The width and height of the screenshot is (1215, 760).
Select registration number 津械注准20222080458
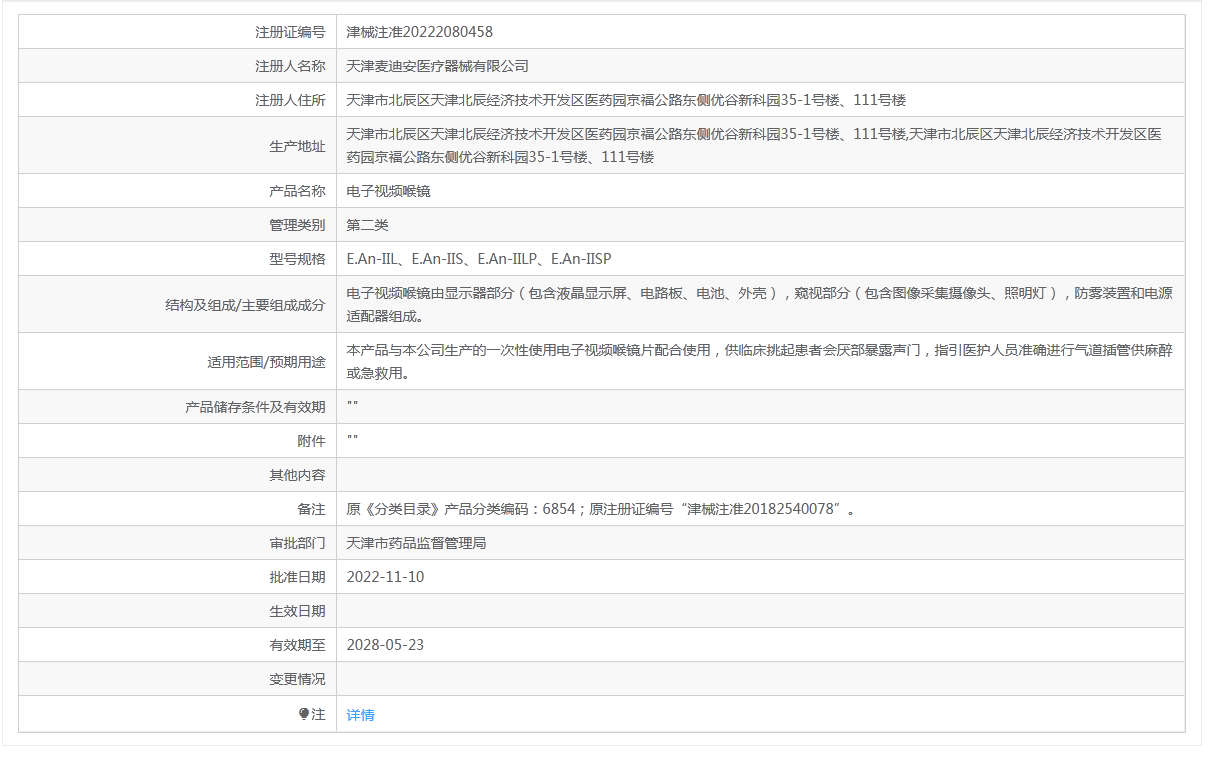[x=420, y=33]
